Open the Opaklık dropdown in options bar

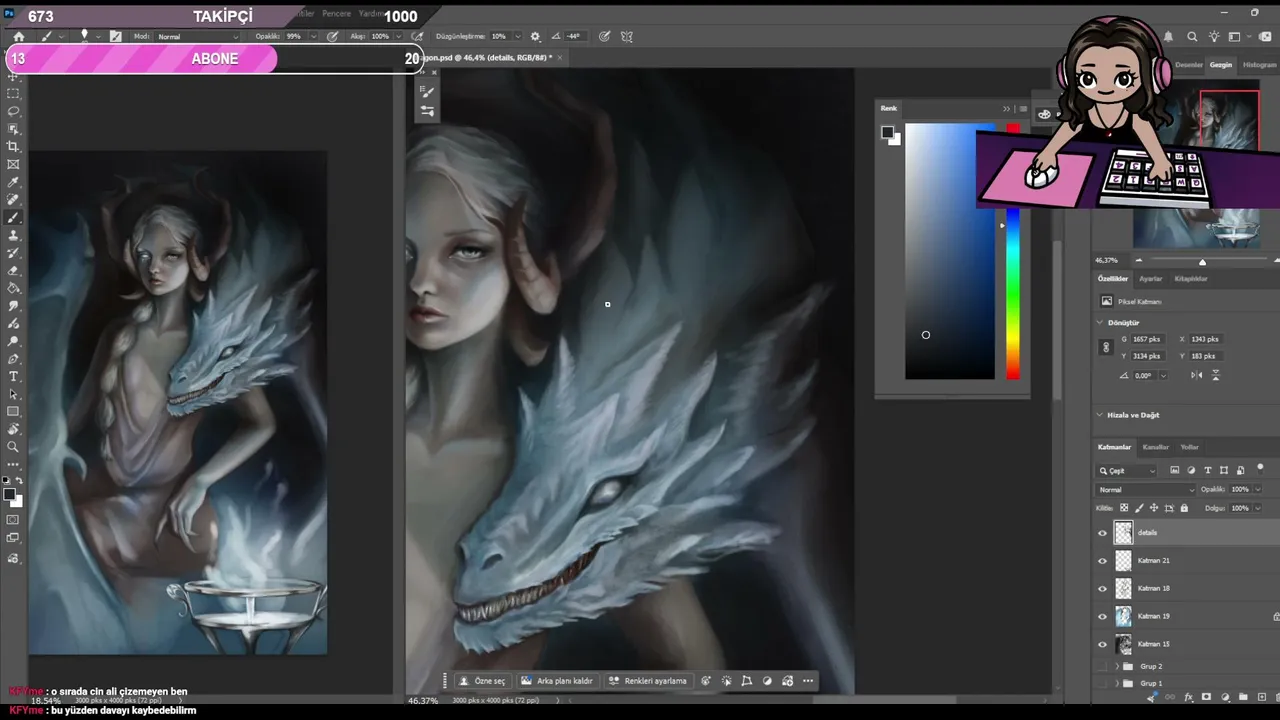tap(313, 37)
